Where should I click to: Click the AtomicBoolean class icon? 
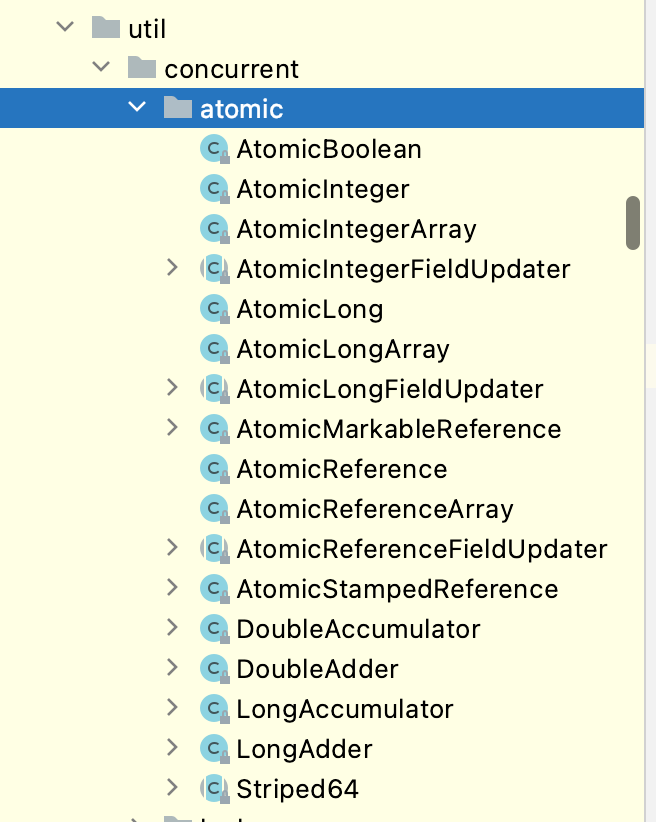coord(214,149)
